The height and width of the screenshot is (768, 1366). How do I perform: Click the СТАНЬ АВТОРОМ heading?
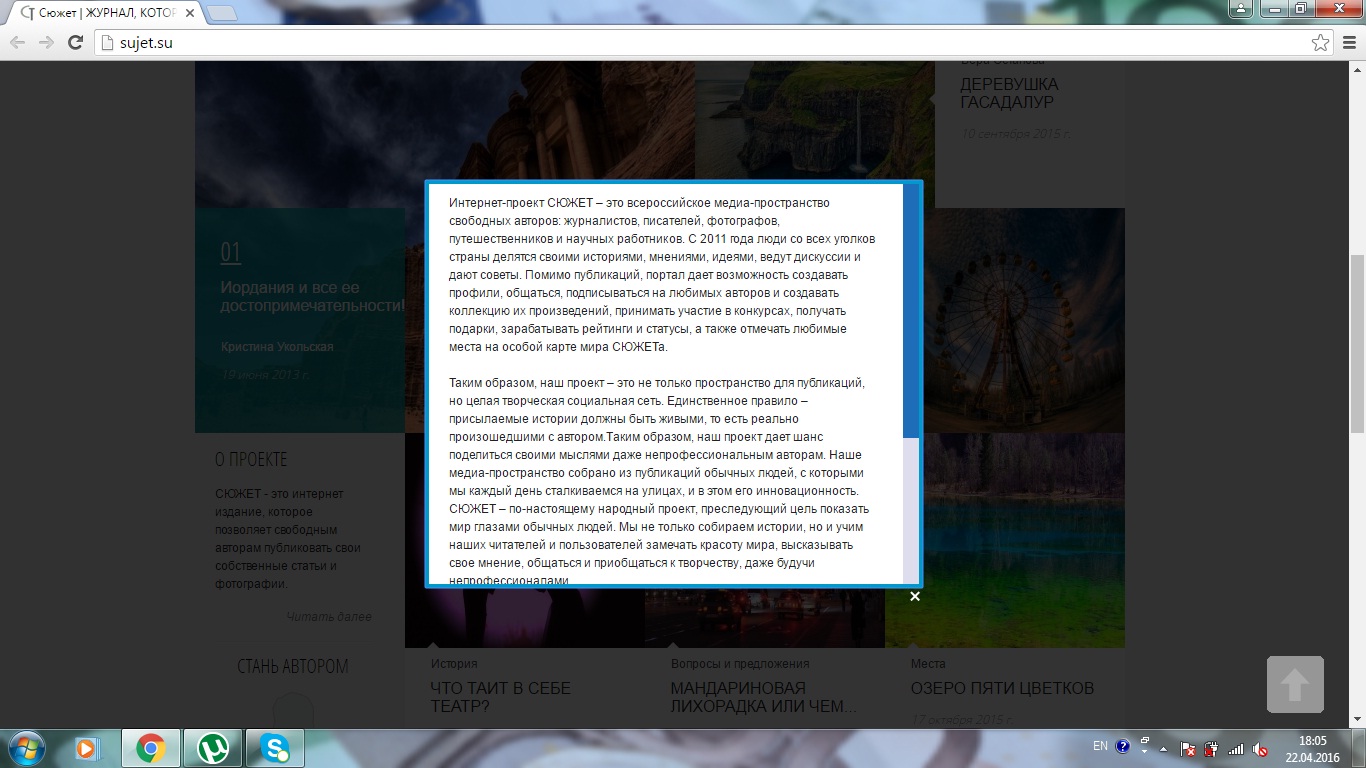point(292,666)
